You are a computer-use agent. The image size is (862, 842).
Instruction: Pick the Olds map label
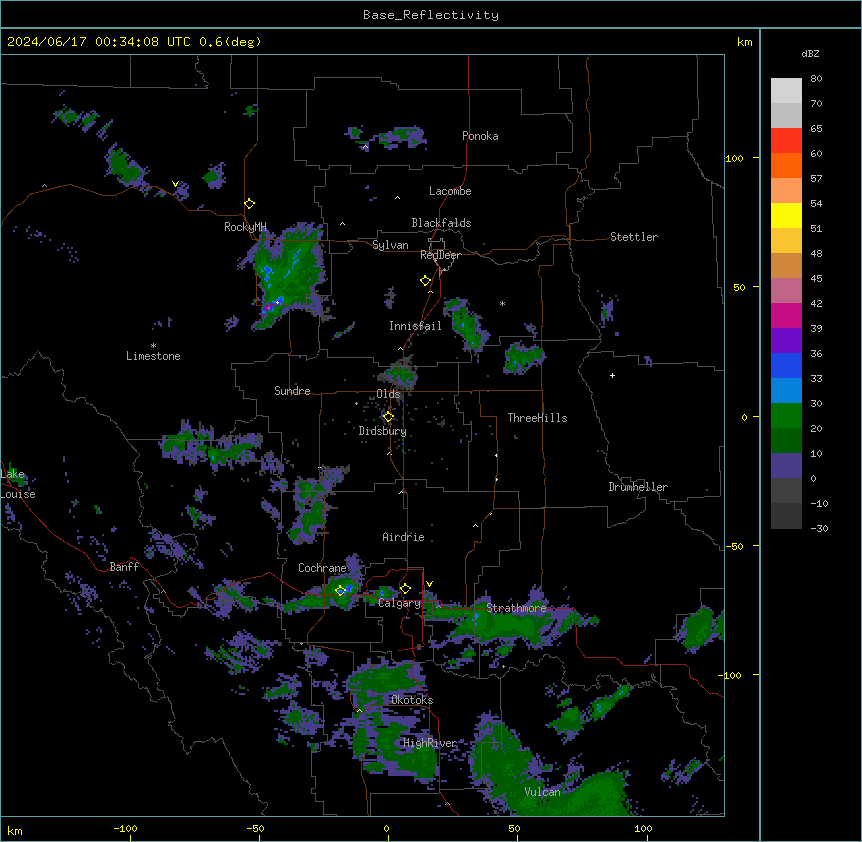(x=388, y=394)
